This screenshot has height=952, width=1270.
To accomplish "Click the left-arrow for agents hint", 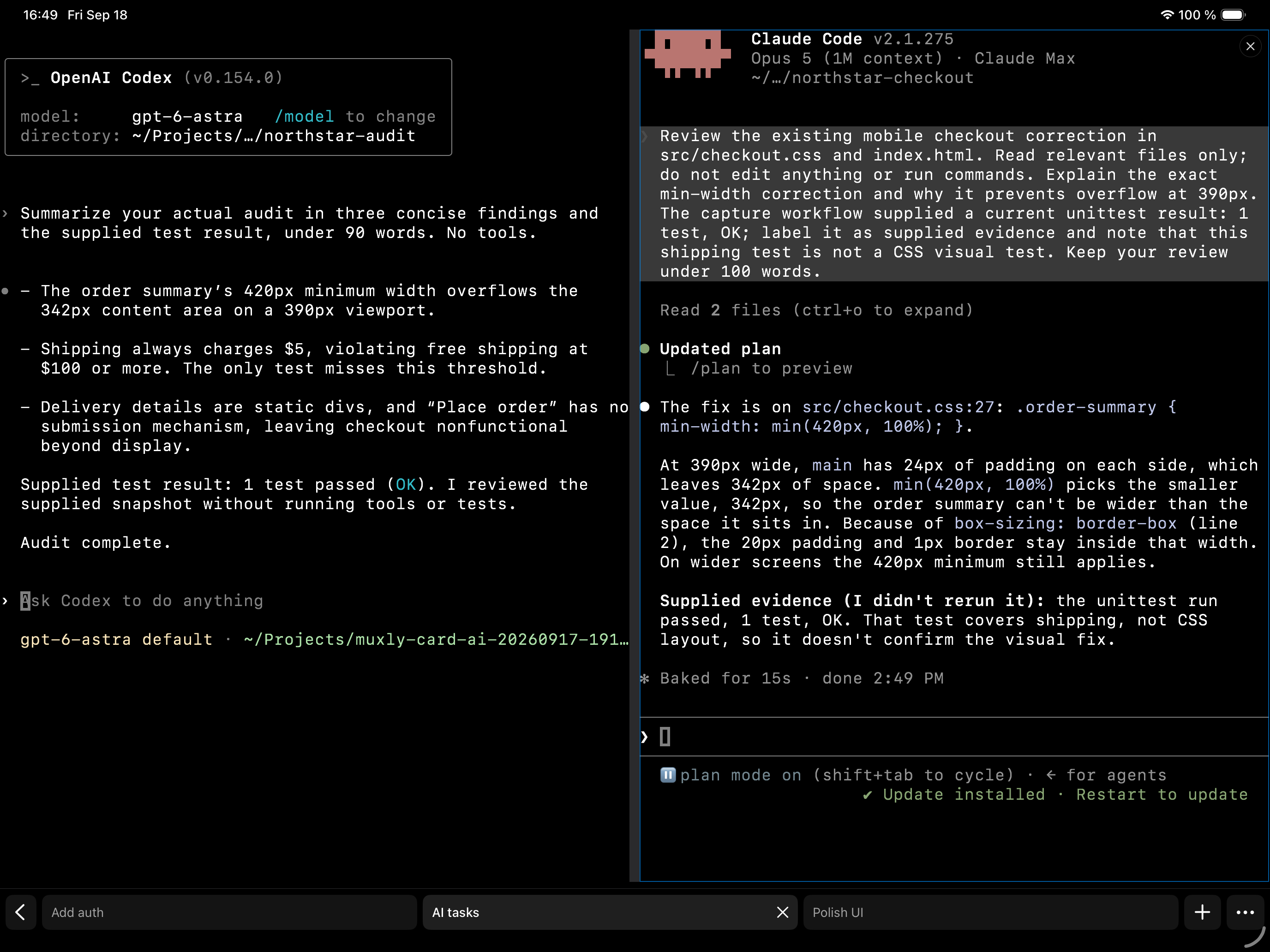I will point(1106,775).
